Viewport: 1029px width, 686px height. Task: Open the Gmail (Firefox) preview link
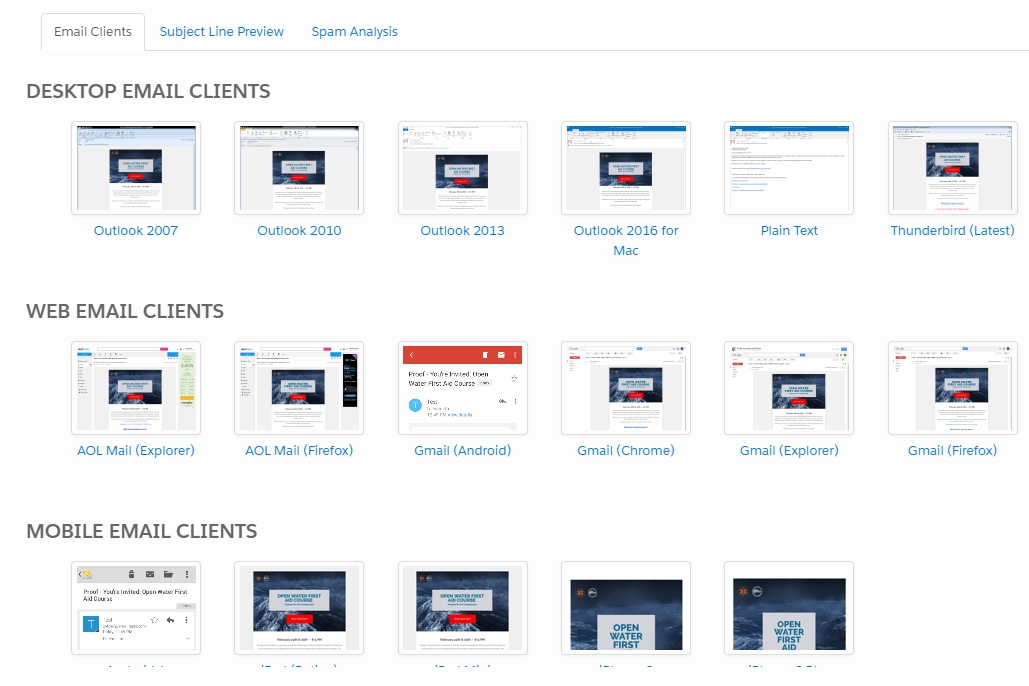pos(952,450)
